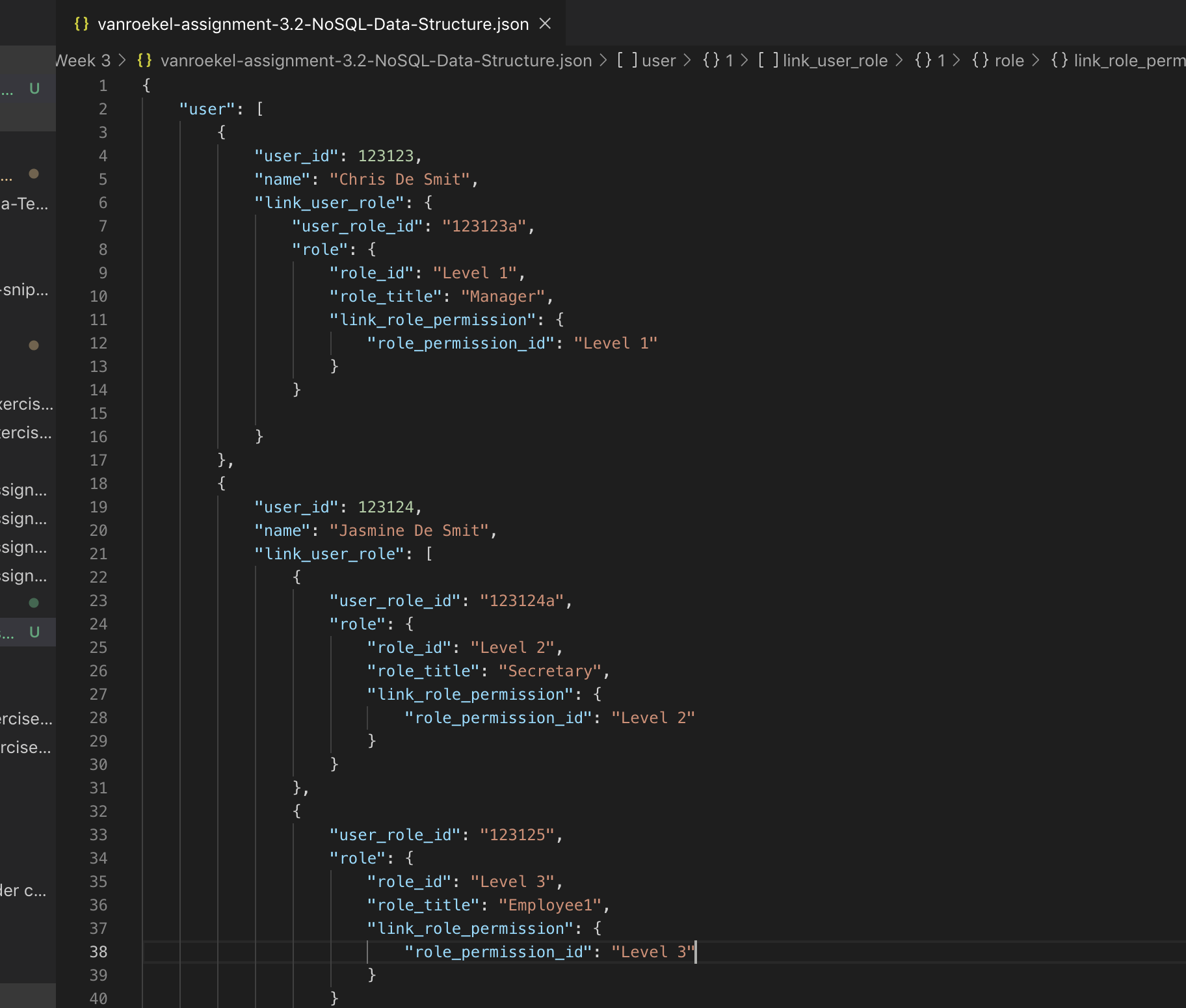1186x1008 pixels.
Task: Click object icon before role breadcrumb
Action: (x=981, y=60)
